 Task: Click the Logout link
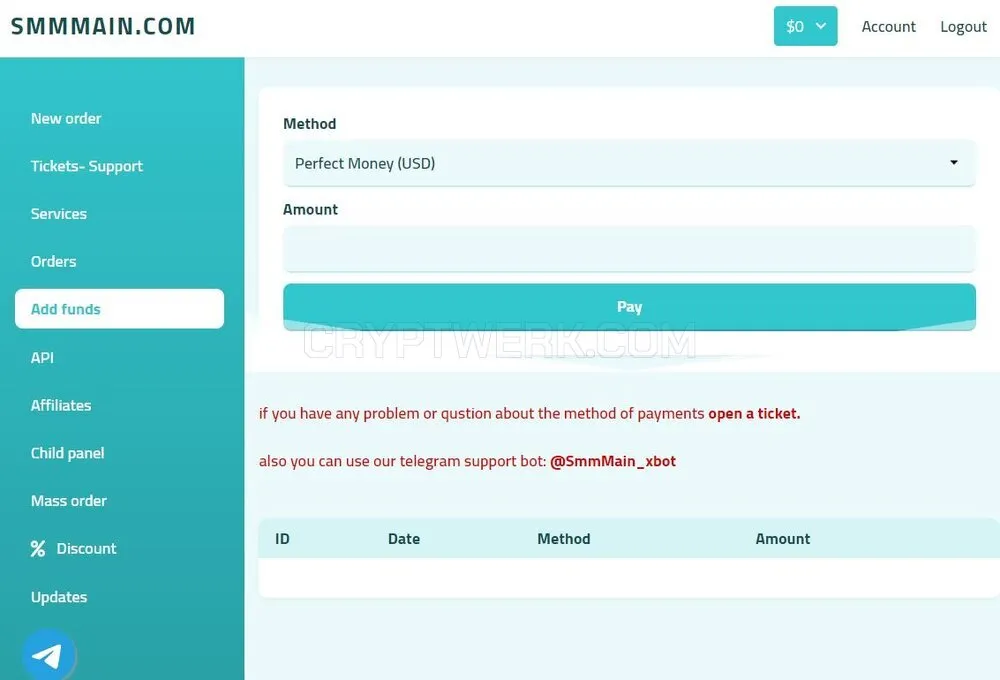pyautogui.click(x=963, y=27)
